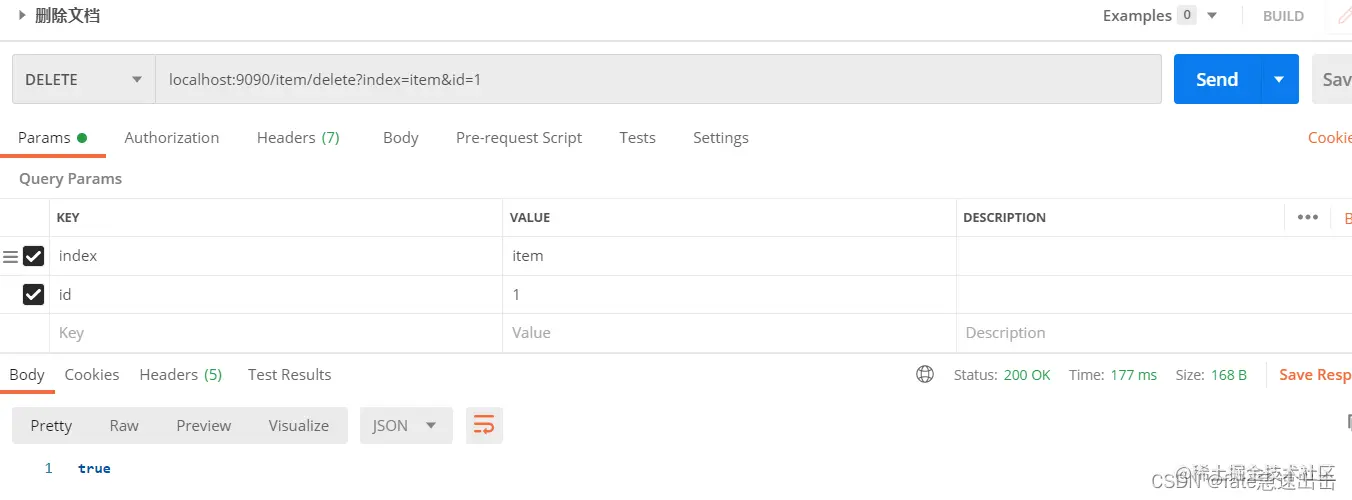
Task: Click the Save Response link
Action: point(1315,374)
